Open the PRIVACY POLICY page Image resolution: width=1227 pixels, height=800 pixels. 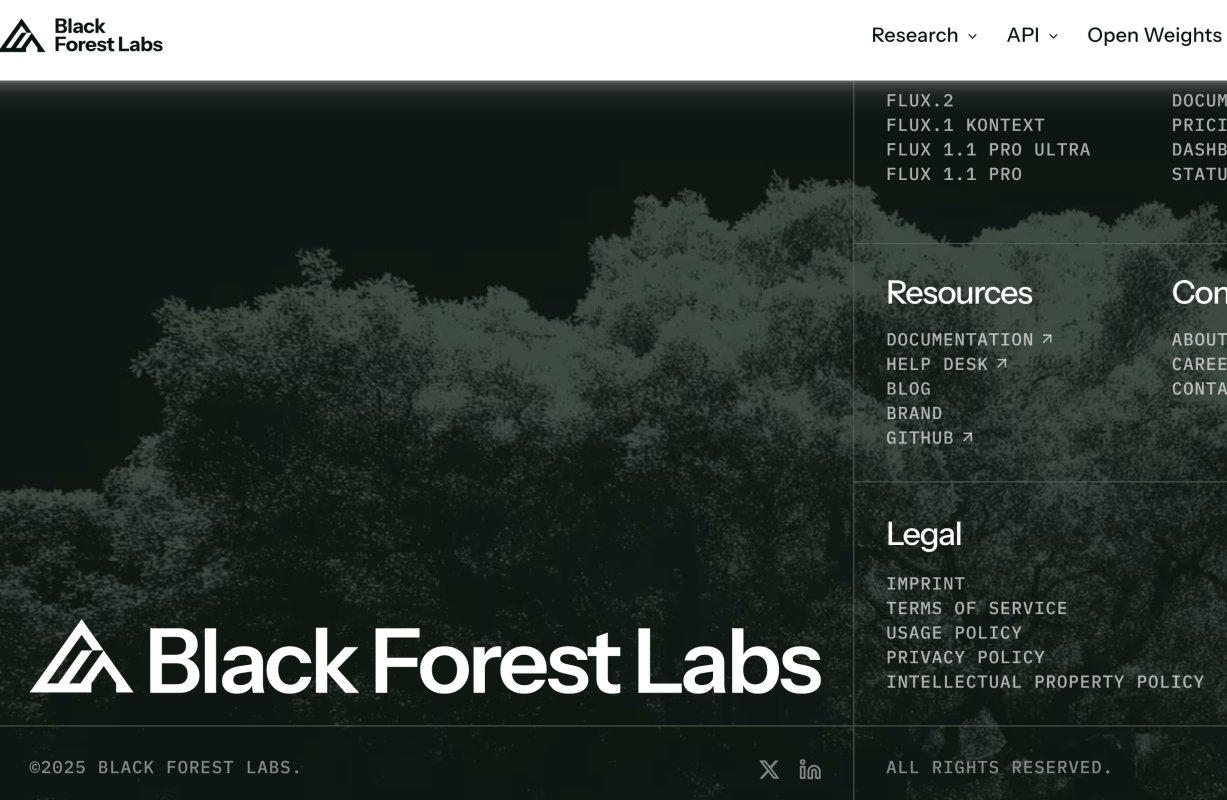965,657
